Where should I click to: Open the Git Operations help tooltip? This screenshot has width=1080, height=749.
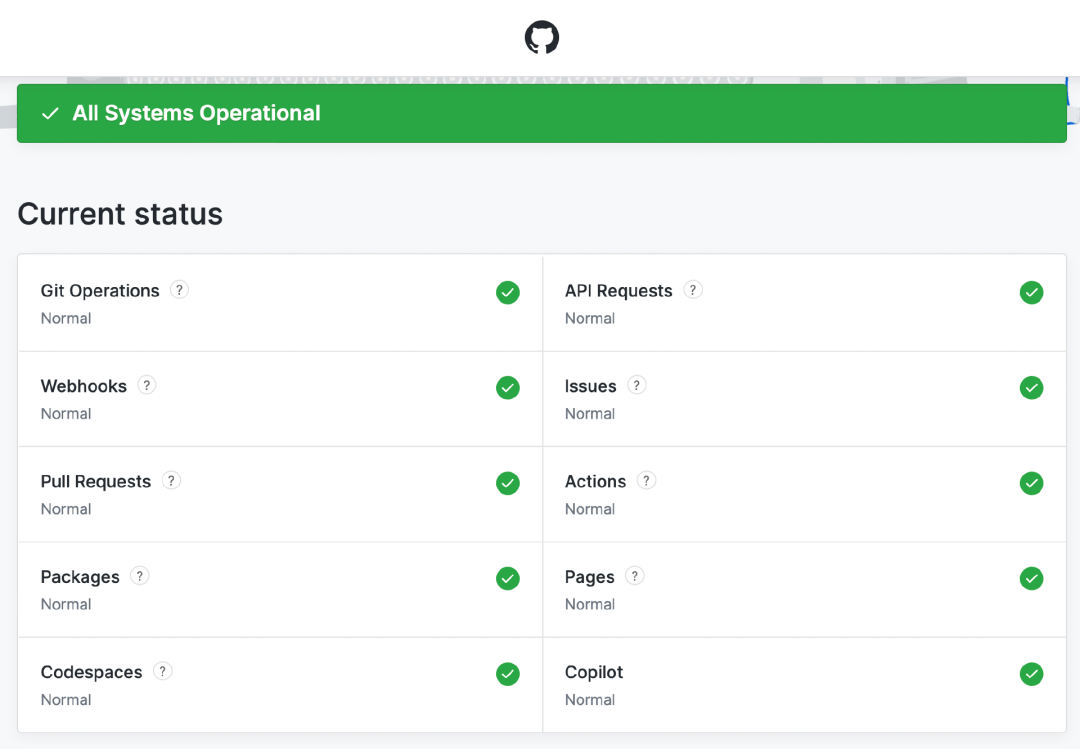point(179,289)
